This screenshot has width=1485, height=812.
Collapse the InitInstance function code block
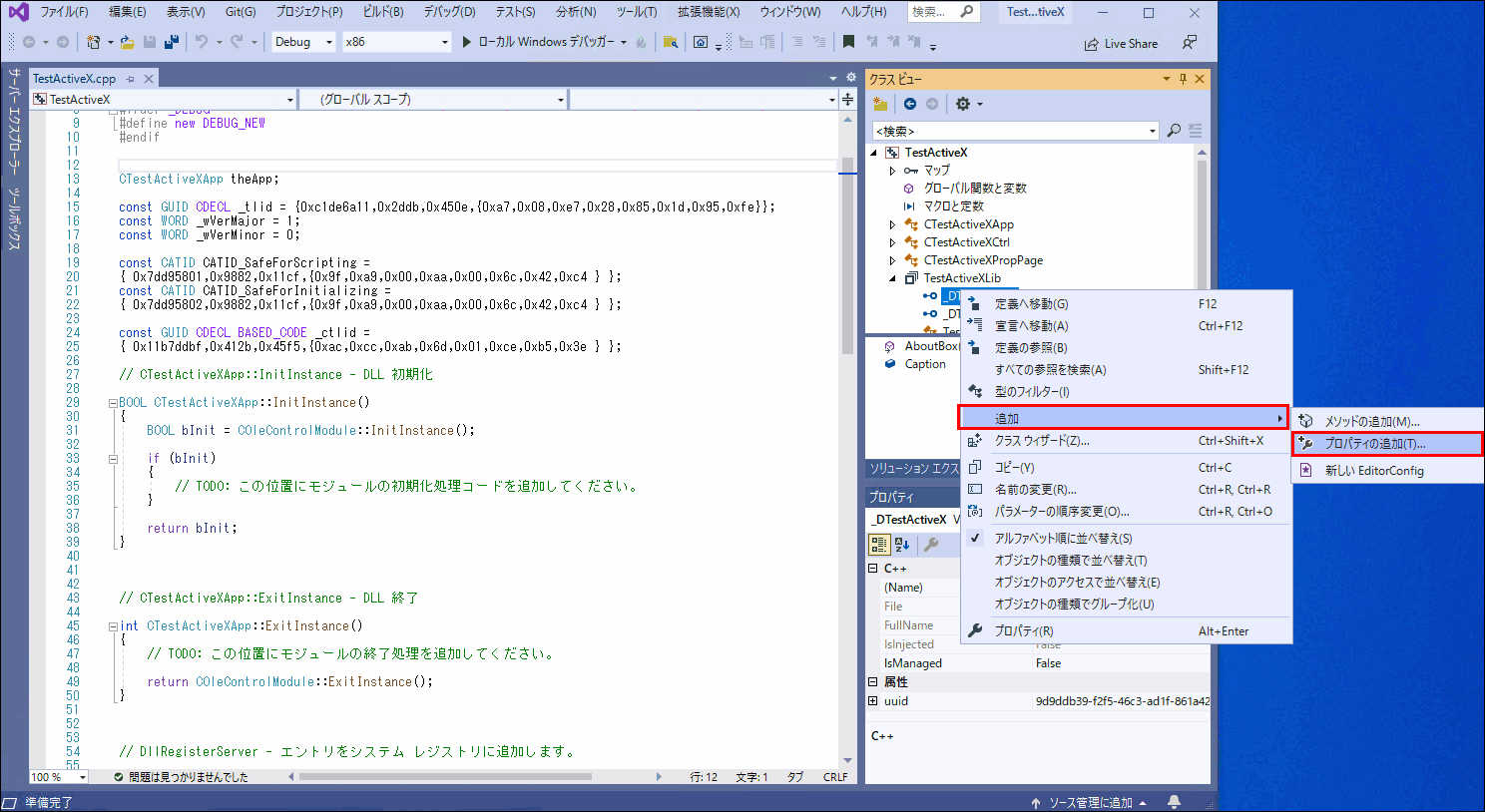click(x=113, y=403)
